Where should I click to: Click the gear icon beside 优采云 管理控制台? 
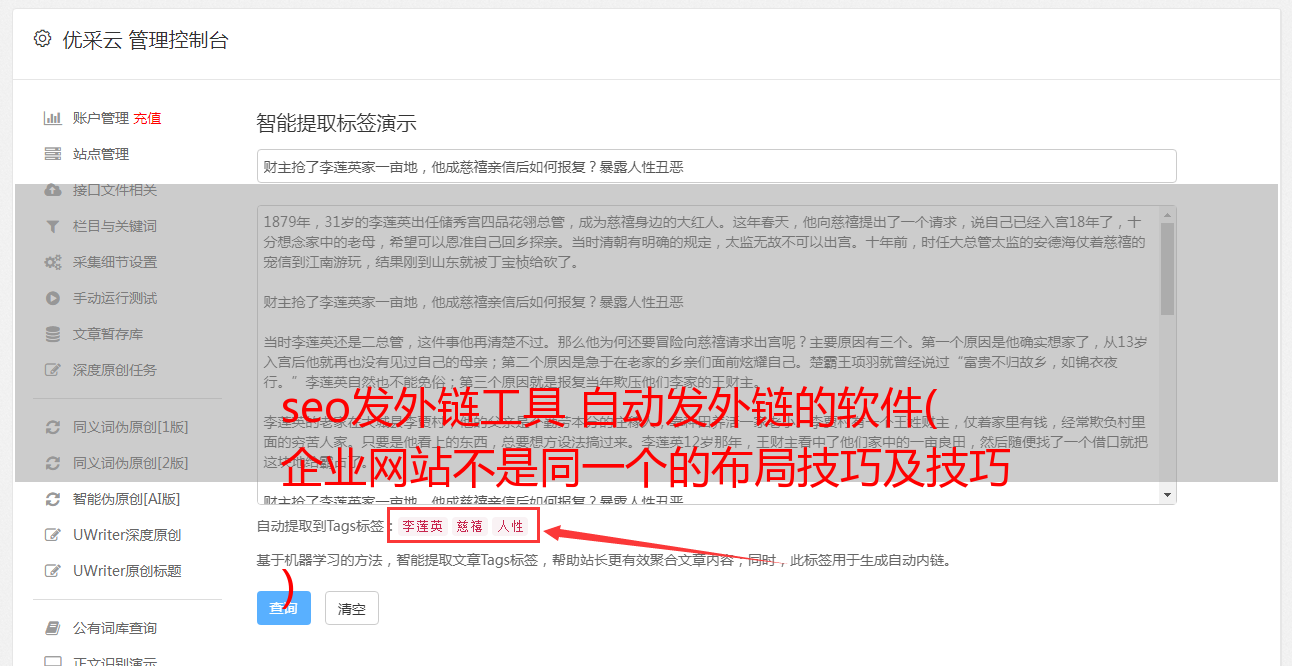coord(42,39)
